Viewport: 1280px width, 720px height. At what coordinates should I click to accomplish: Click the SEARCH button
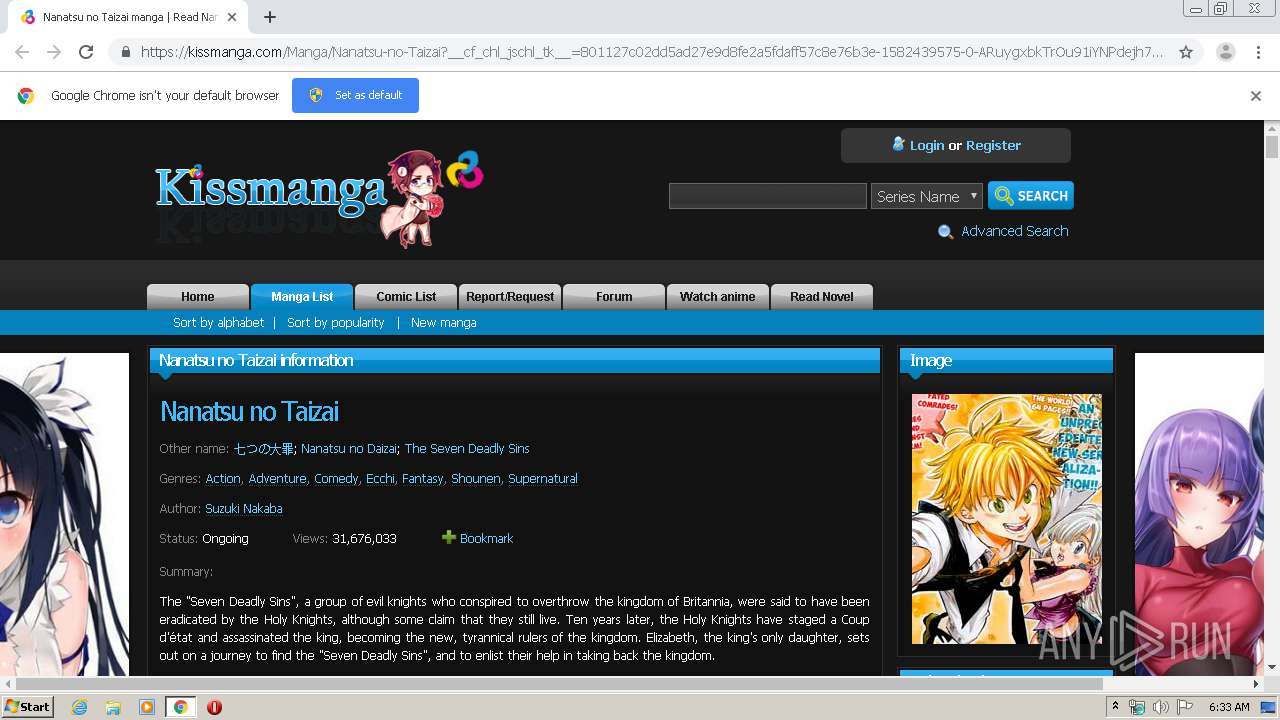click(1031, 195)
